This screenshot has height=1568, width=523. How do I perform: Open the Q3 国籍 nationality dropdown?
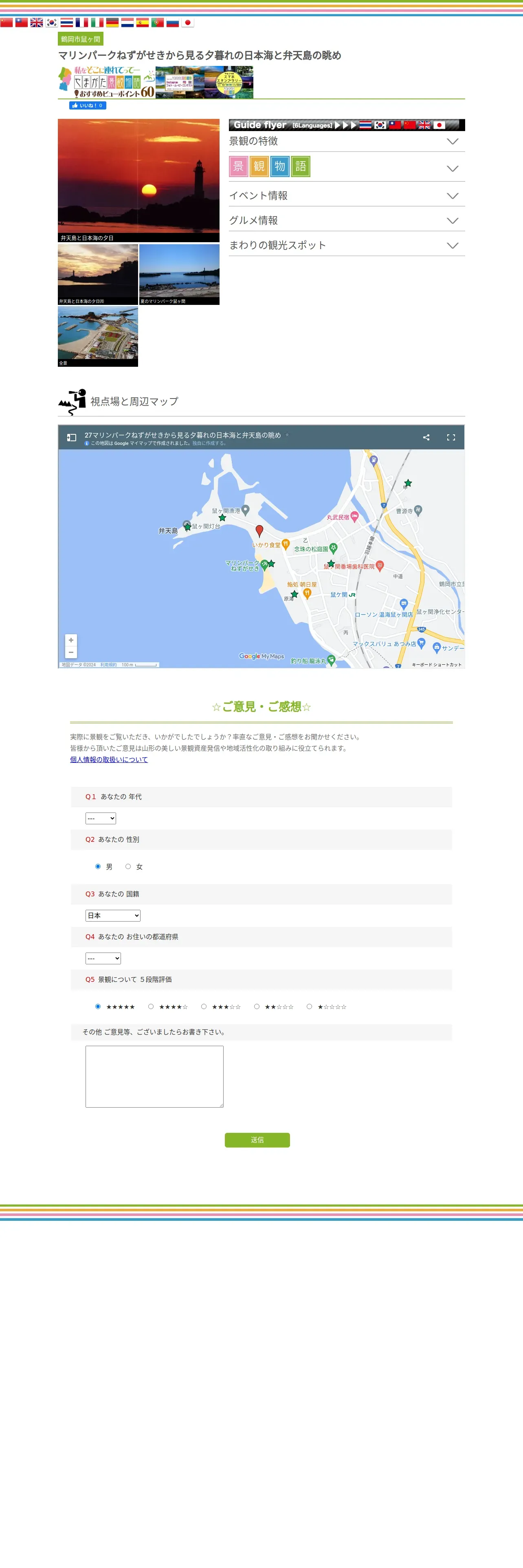tap(113, 916)
